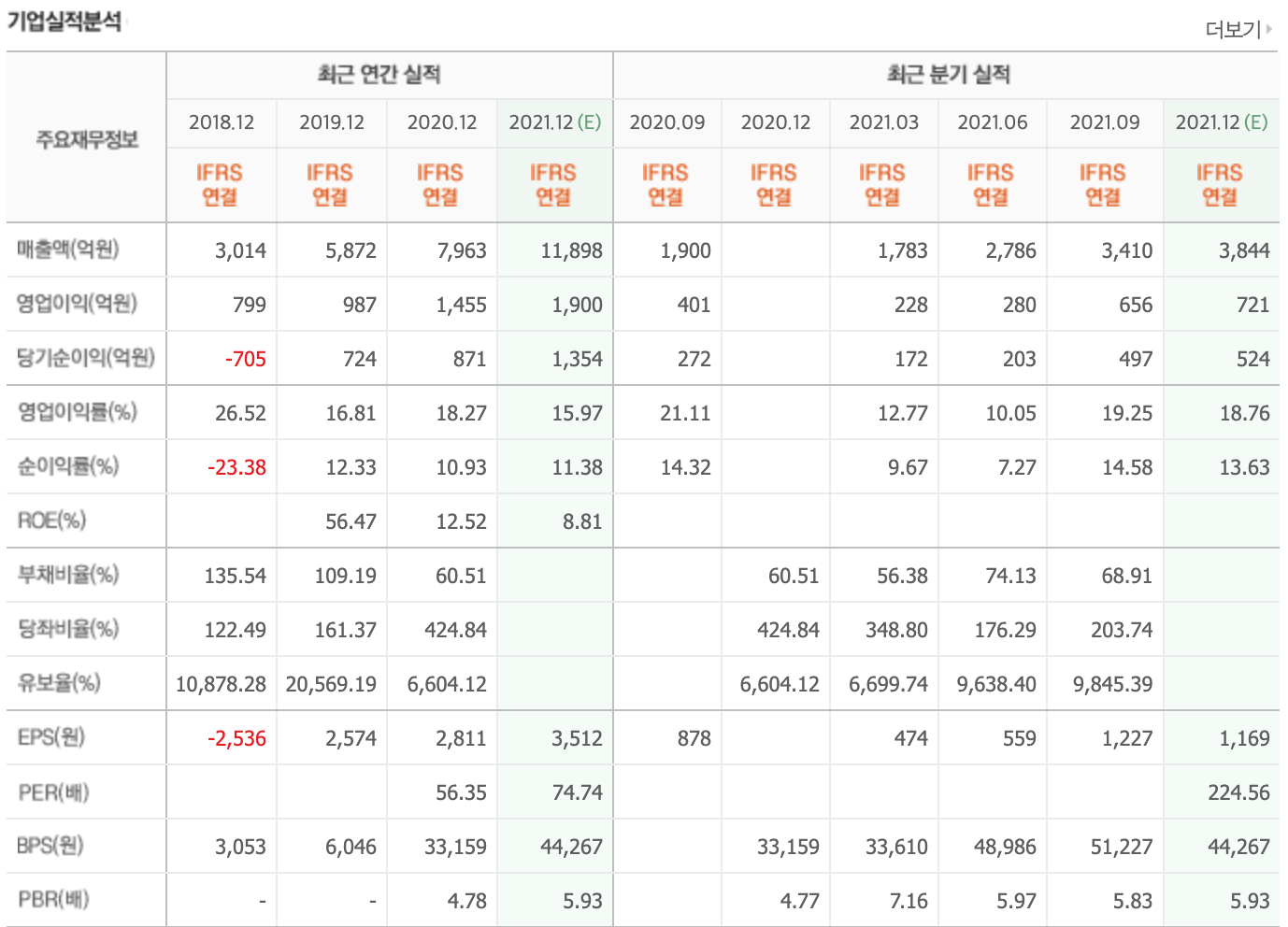The width and height of the screenshot is (1288, 927).
Task: Click the 10,878.28 reserve ratio value
Action: point(221,684)
